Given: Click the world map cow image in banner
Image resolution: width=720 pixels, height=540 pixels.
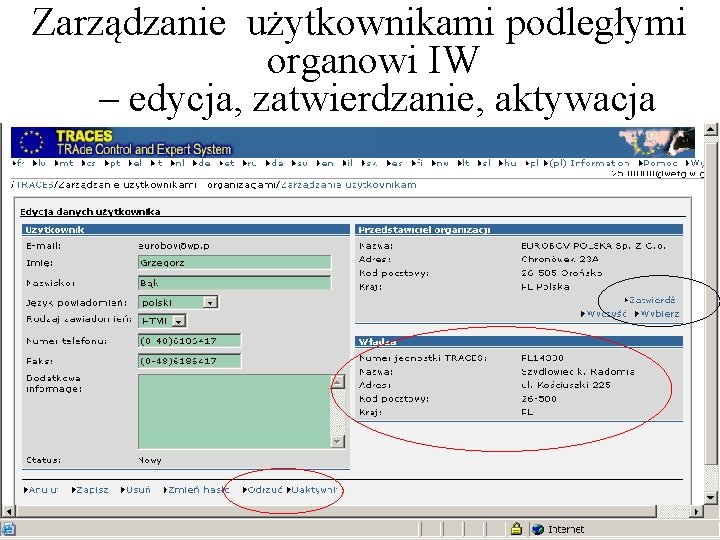Looking at the screenshot, I should coord(656,142).
